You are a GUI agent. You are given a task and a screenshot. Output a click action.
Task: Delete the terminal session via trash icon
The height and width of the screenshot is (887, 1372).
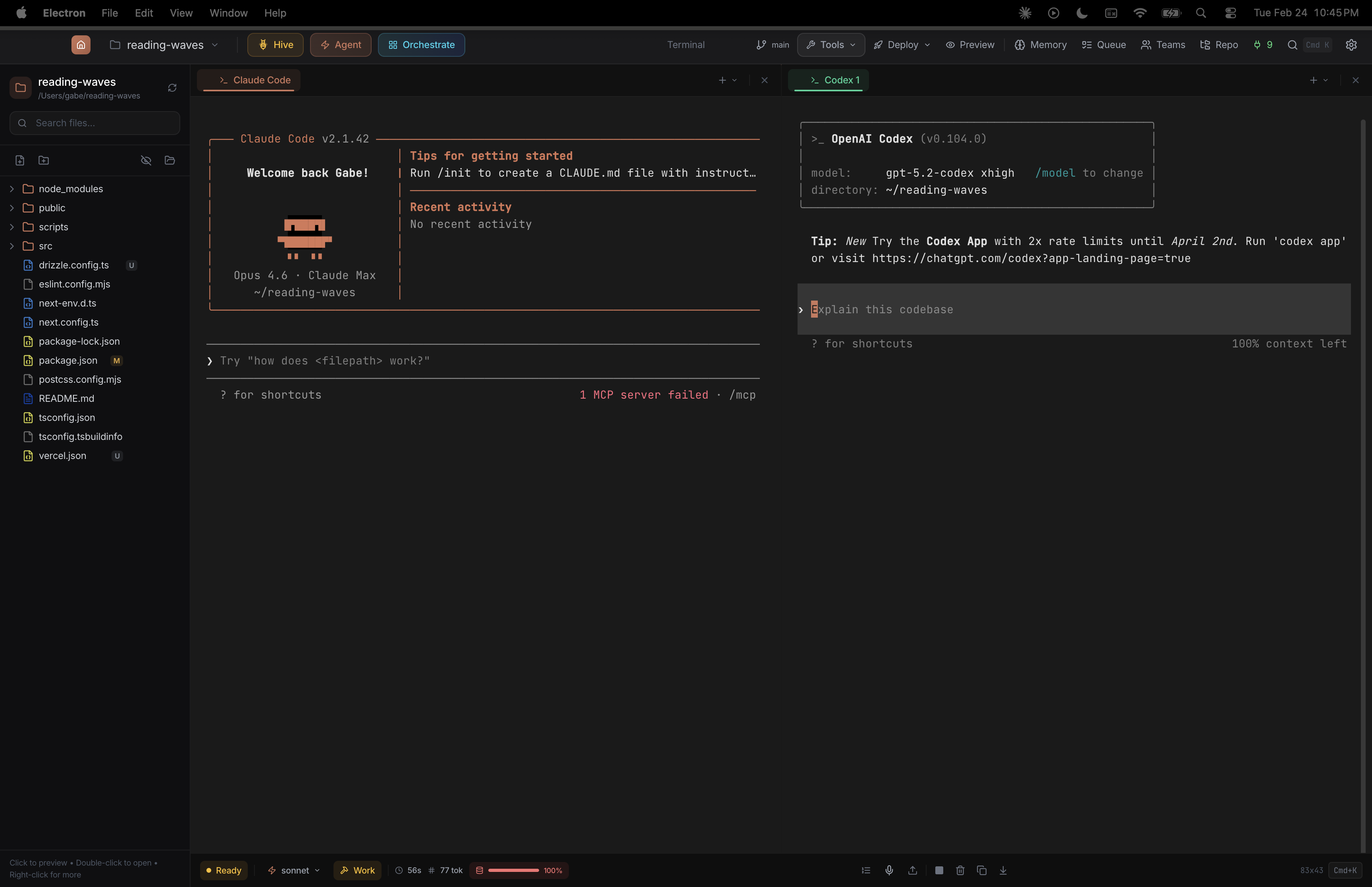pos(960,870)
